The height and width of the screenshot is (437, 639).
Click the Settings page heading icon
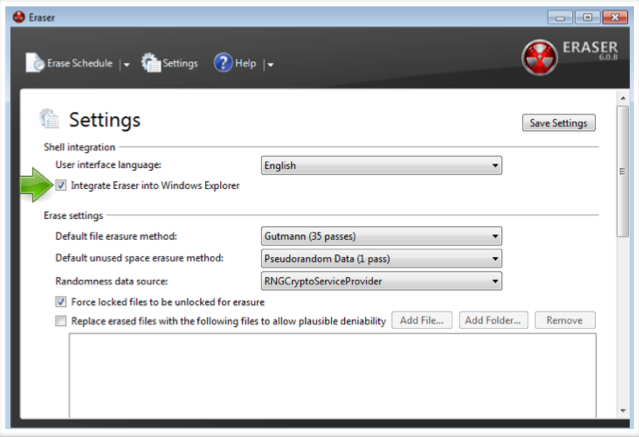coord(49,119)
